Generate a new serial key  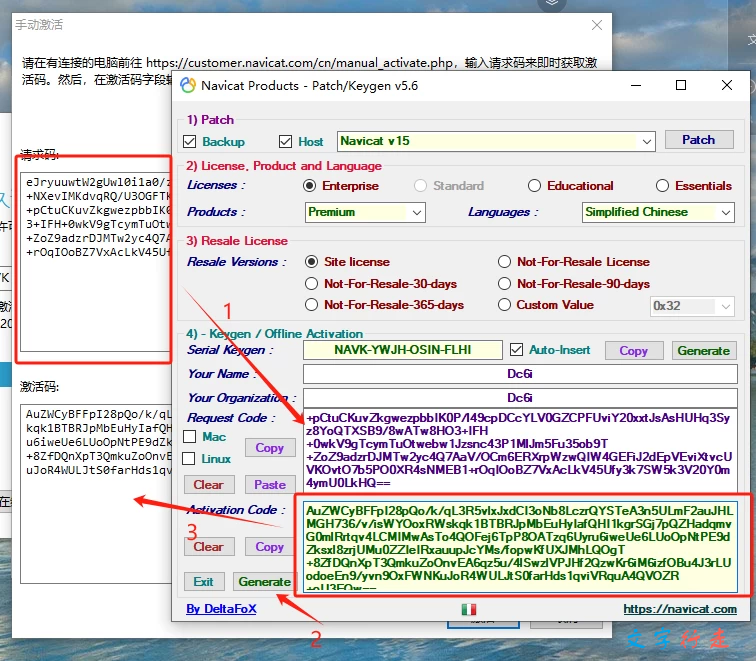pyautogui.click(x=704, y=351)
